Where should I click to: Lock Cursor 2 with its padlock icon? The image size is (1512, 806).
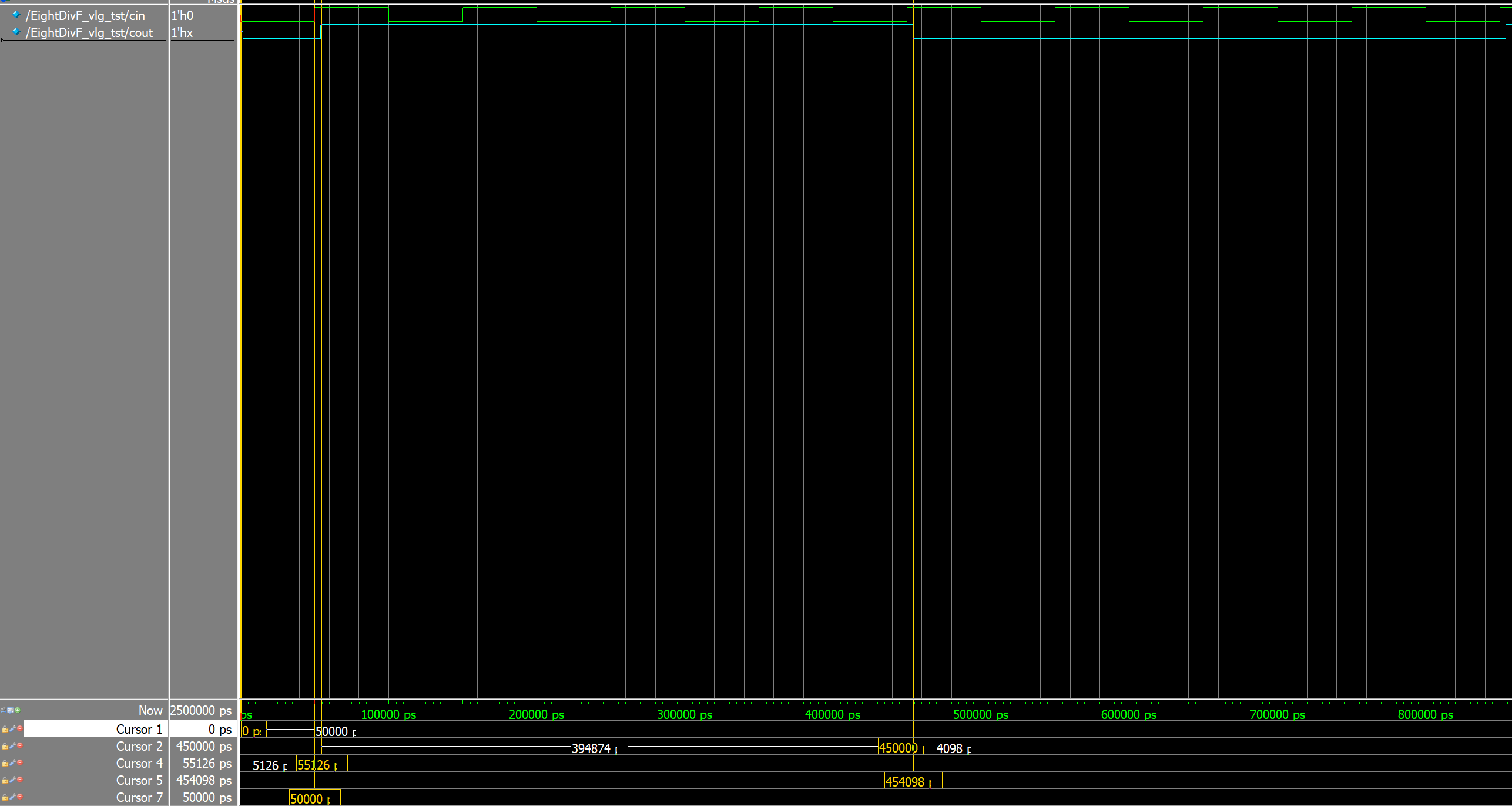click(x=5, y=746)
